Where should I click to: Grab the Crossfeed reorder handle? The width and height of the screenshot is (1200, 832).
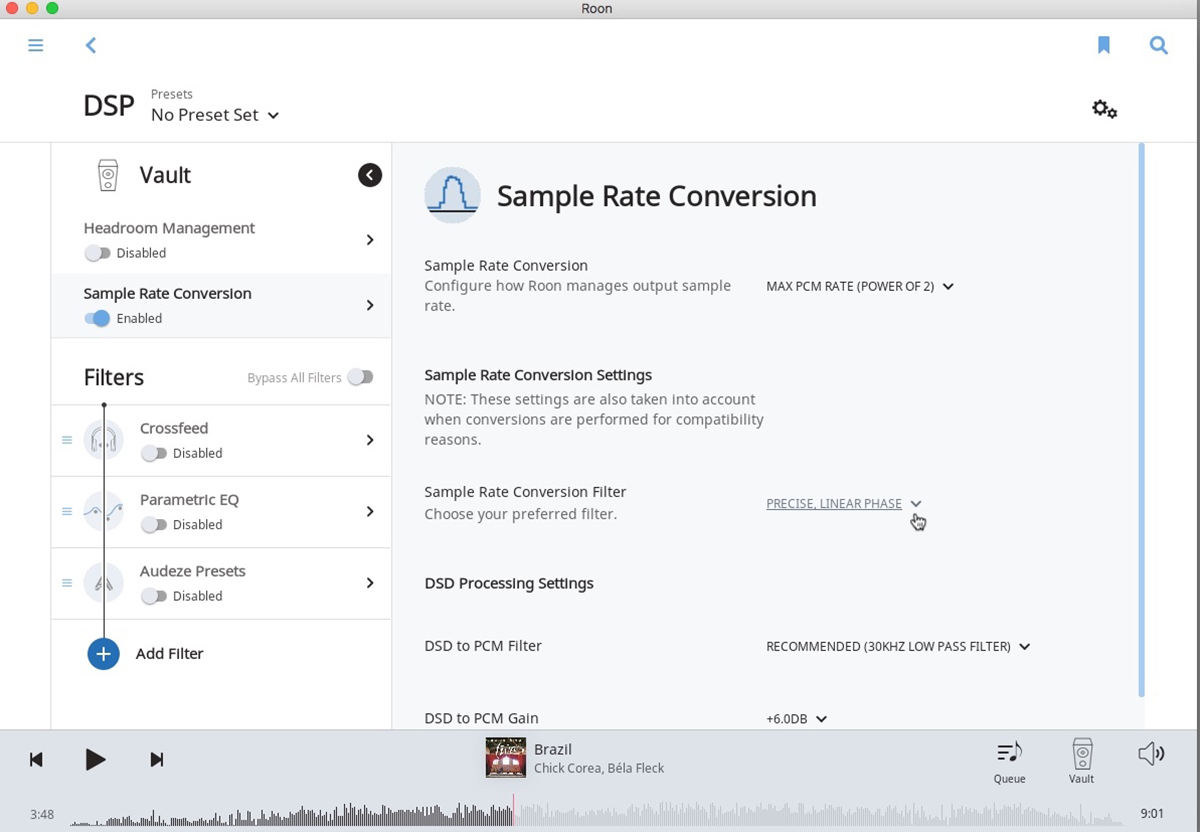67,440
